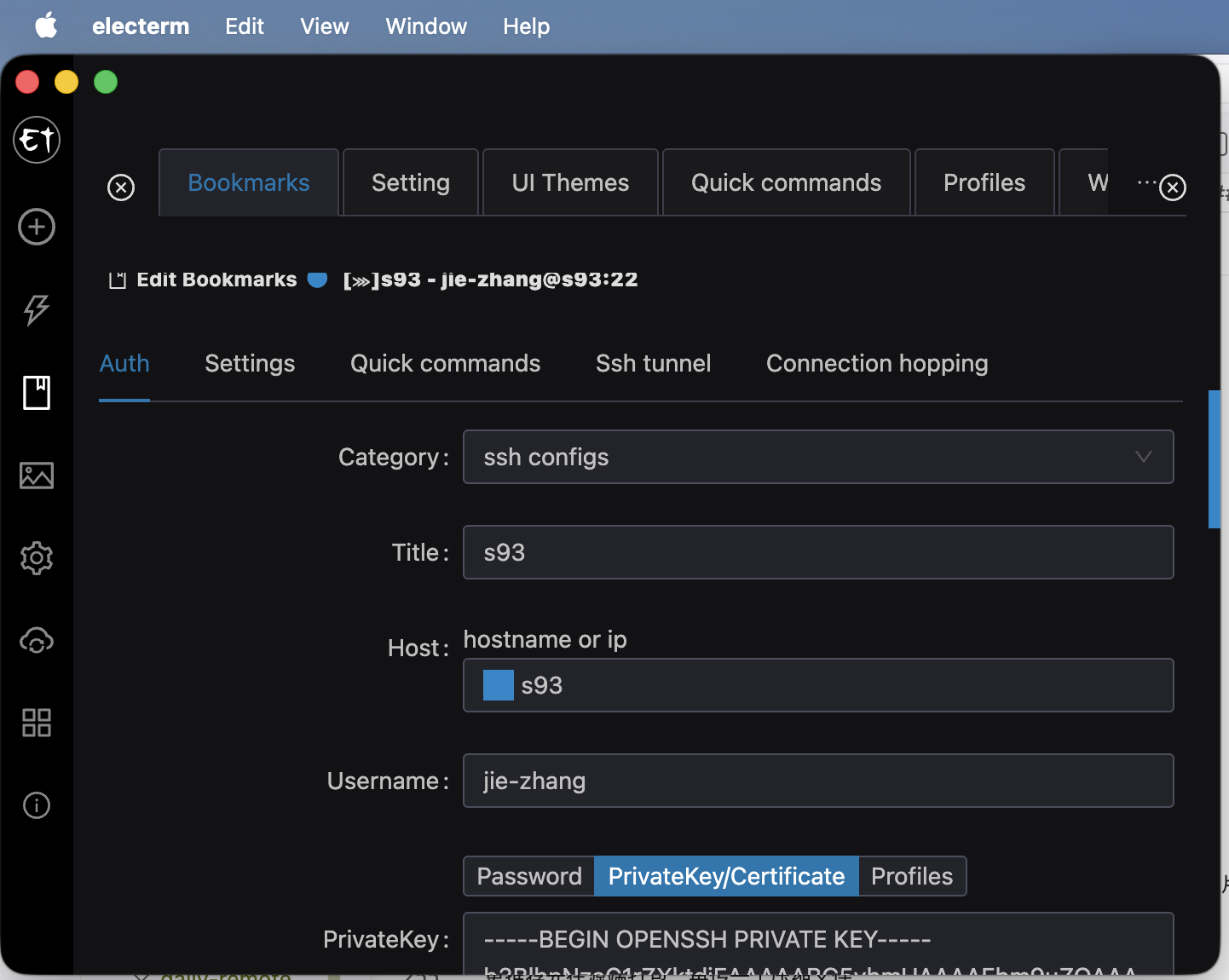
Task: Select the Settings sub-tab of the bookmark
Action: click(x=250, y=364)
